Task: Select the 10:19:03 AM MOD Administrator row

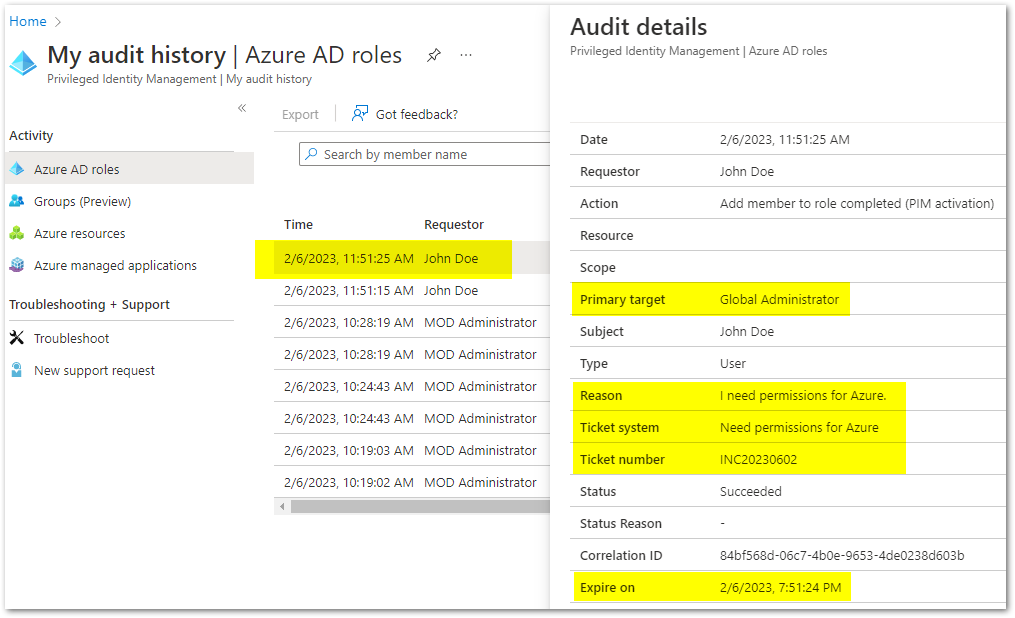Action: point(412,450)
